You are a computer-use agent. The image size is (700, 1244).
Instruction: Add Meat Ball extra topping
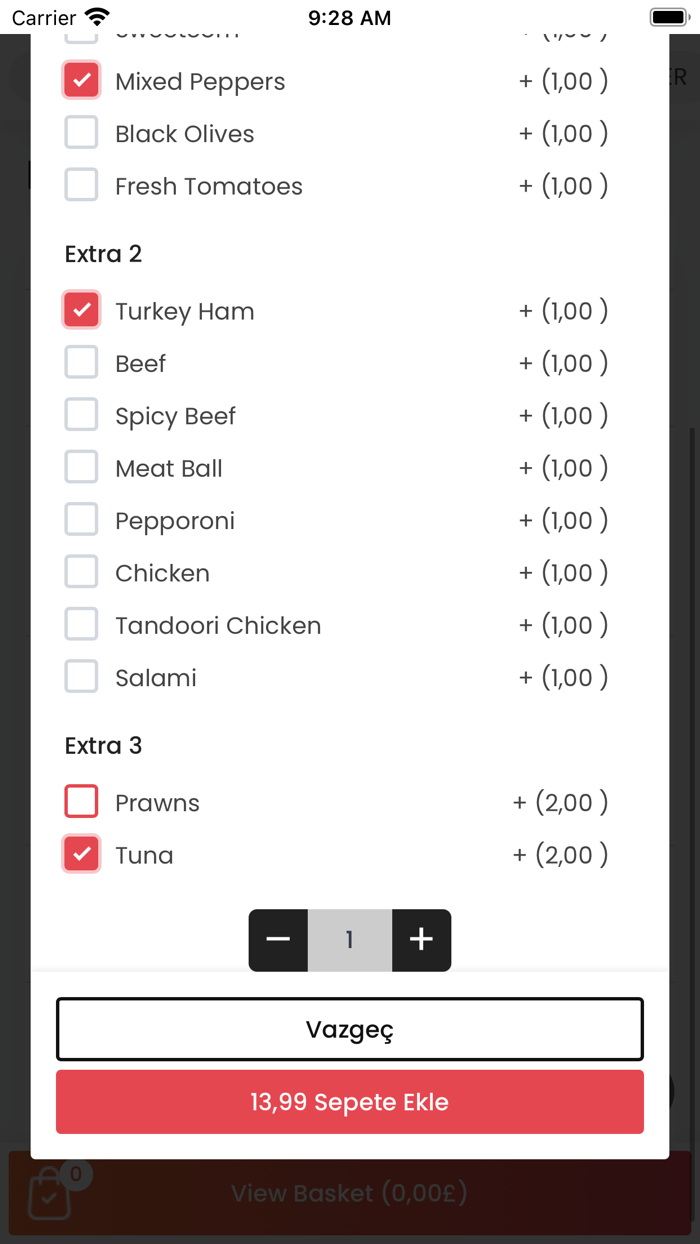click(82, 467)
